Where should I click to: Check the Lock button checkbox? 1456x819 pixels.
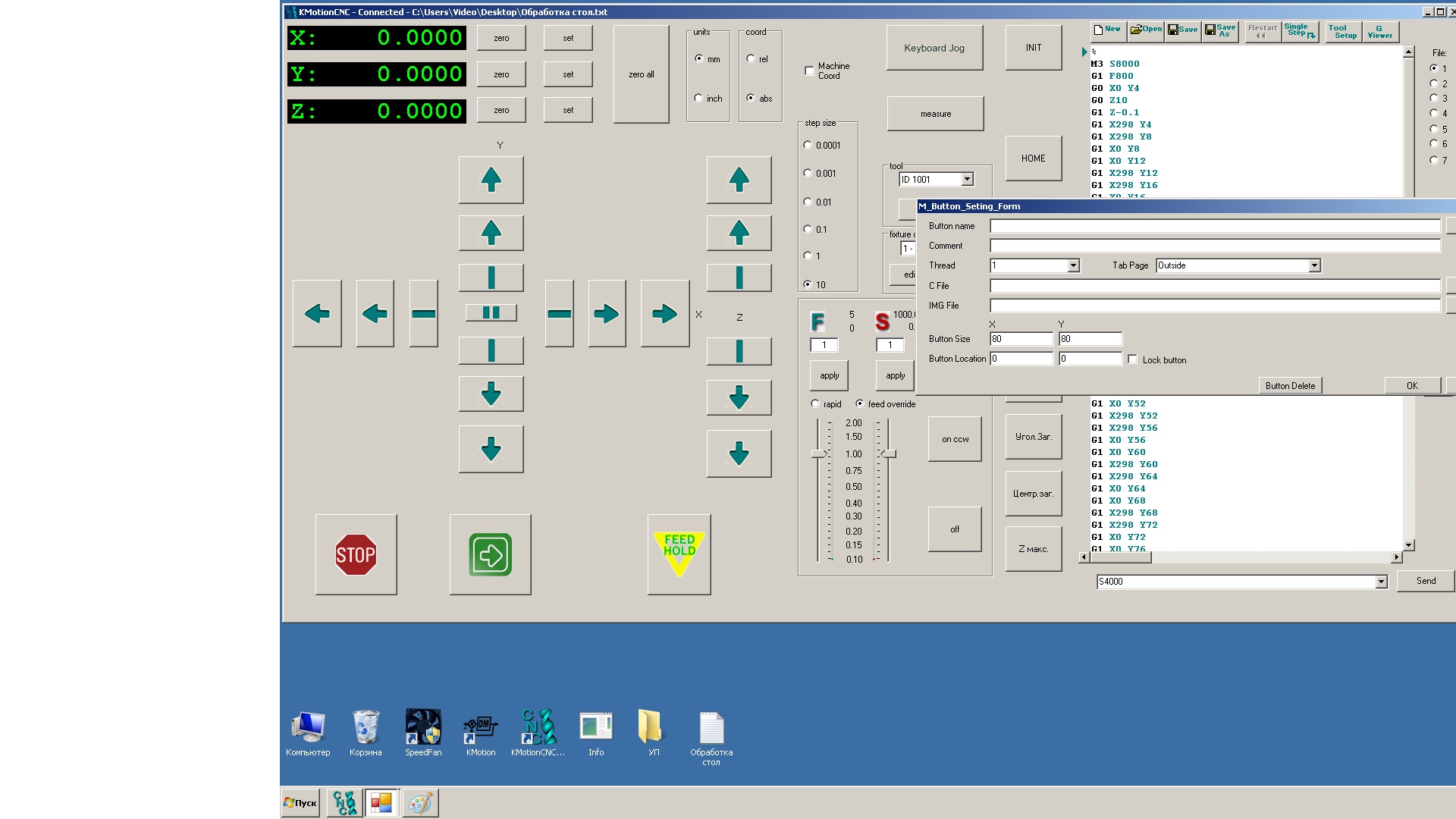pyautogui.click(x=1133, y=359)
